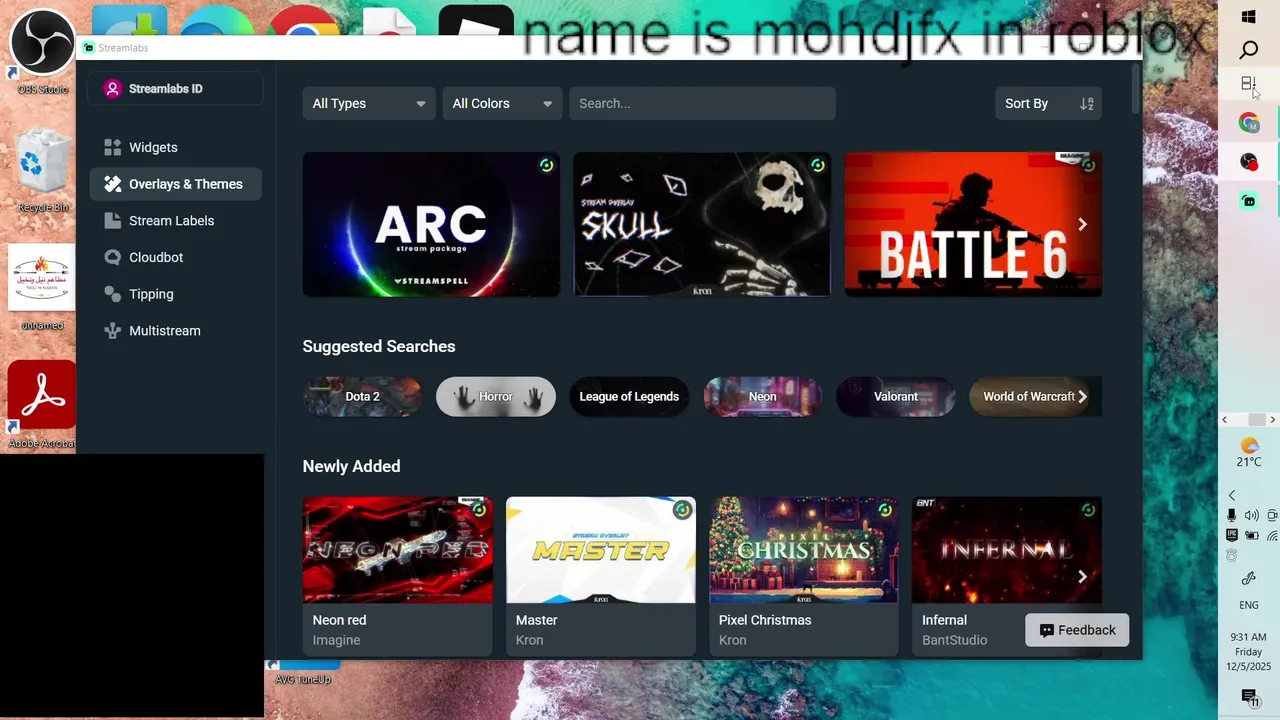Advance featured banner carousel with arrow

[x=1082, y=224]
